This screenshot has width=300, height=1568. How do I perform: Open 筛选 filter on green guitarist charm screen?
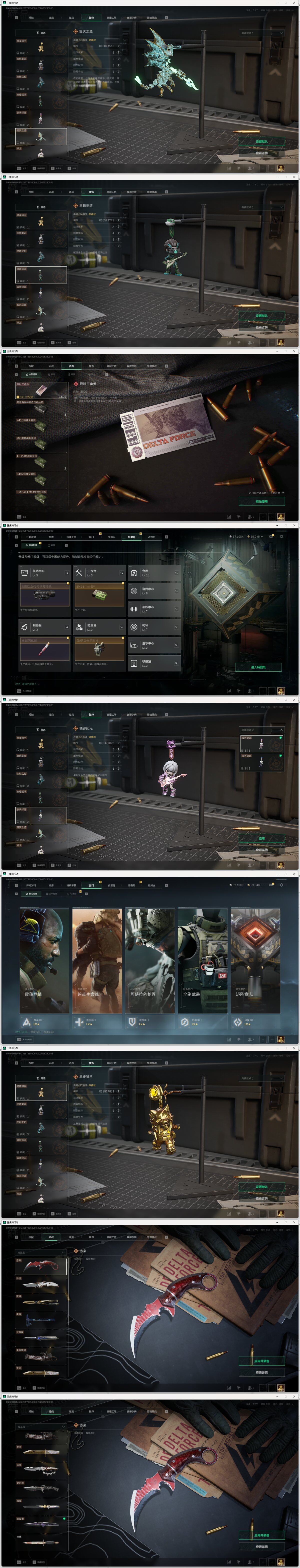tap(41, 207)
